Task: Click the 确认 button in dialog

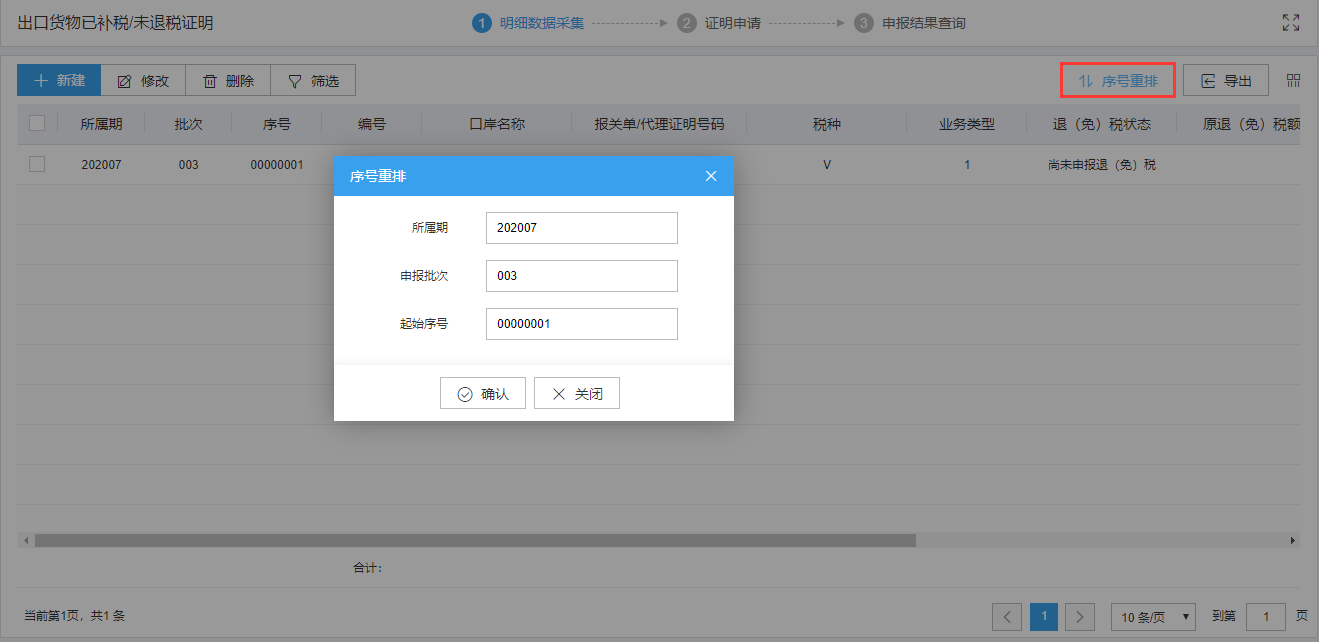Action: [483, 394]
